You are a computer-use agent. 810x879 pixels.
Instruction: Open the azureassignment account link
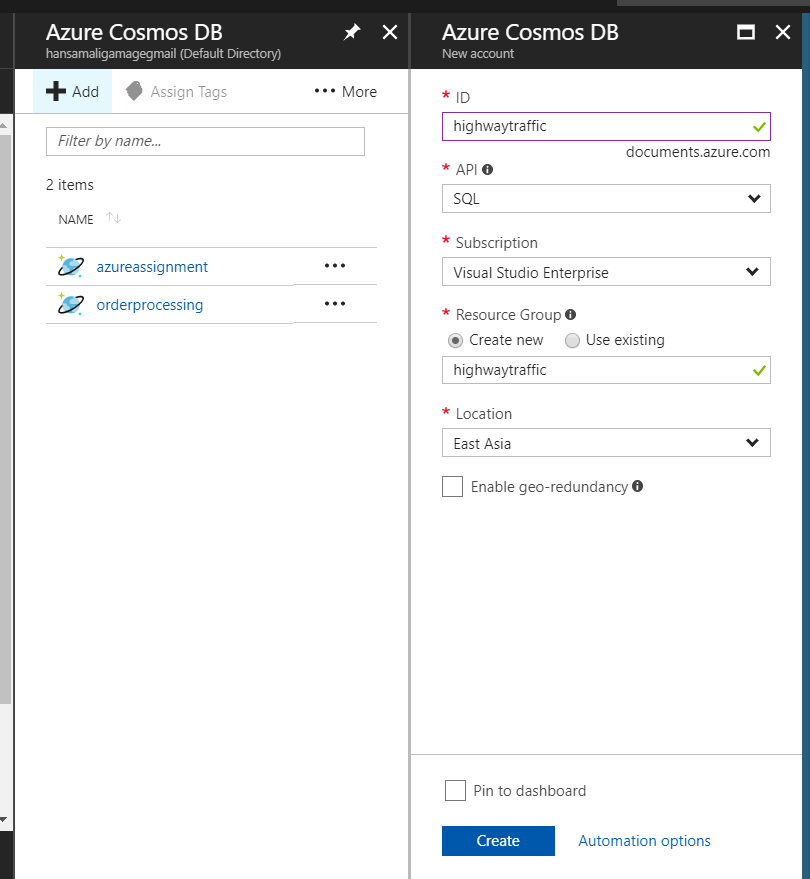pyautogui.click(x=152, y=267)
